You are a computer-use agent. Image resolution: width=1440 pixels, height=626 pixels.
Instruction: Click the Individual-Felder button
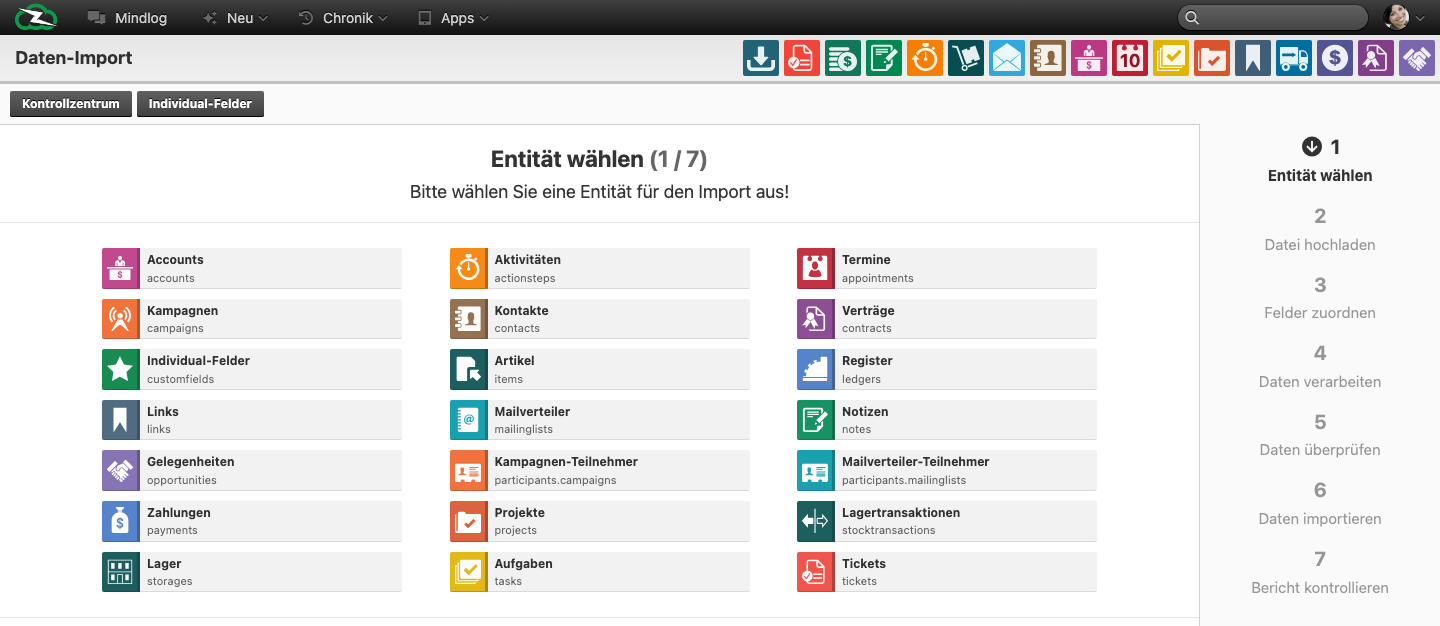click(x=200, y=104)
